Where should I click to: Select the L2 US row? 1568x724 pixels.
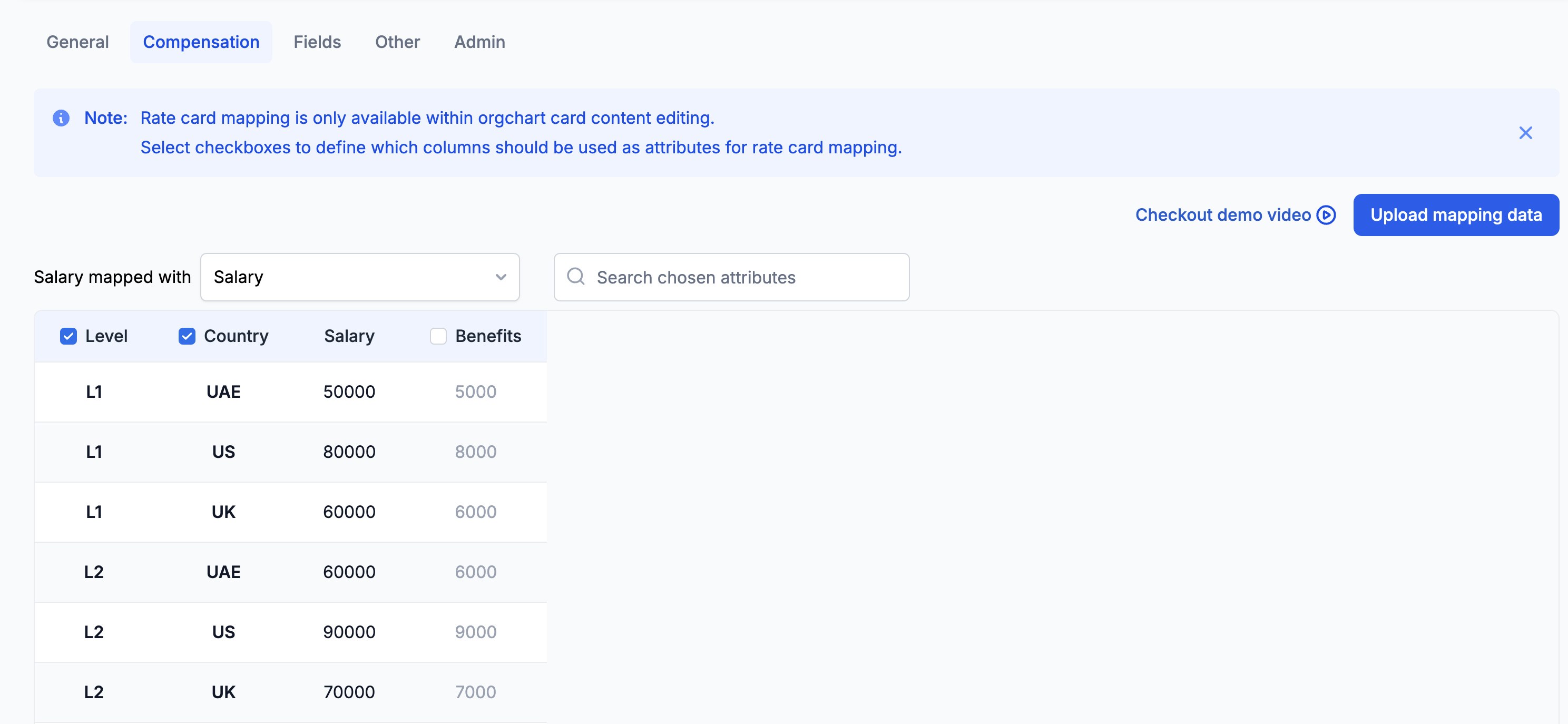(x=290, y=632)
